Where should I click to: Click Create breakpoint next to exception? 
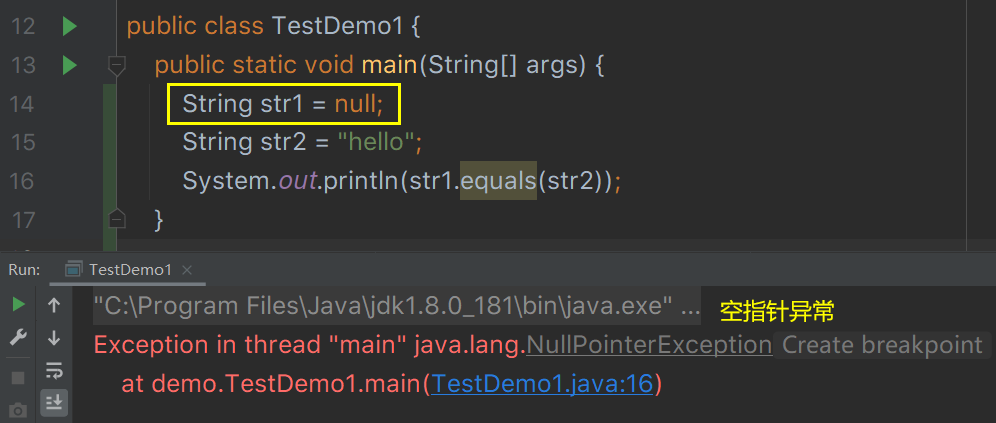pyautogui.click(x=882, y=345)
